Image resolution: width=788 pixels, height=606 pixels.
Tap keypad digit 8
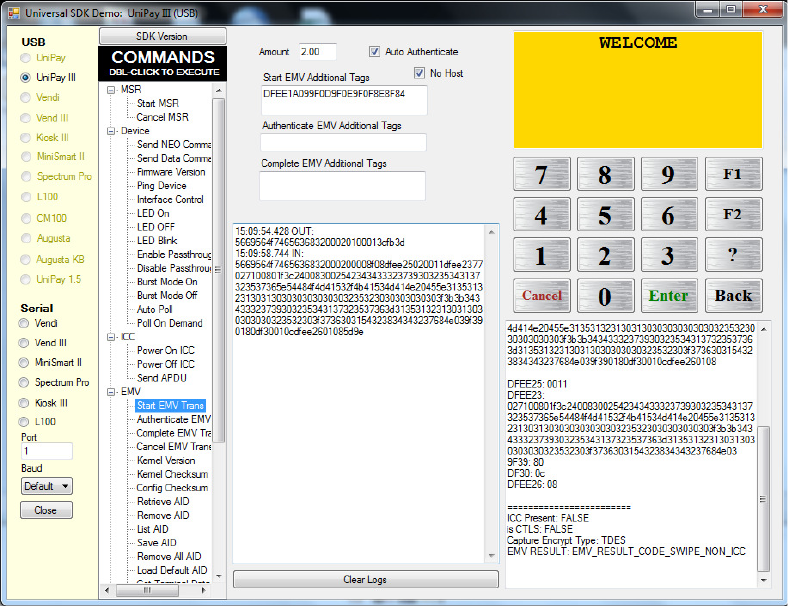[606, 174]
